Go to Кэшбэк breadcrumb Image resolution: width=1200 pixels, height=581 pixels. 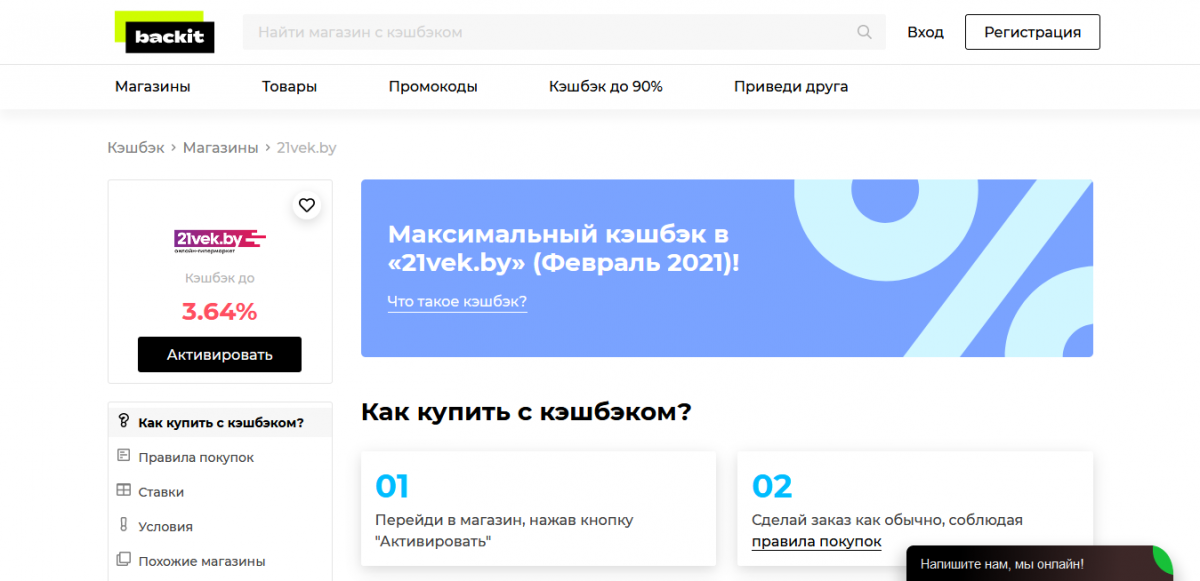point(136,147)
